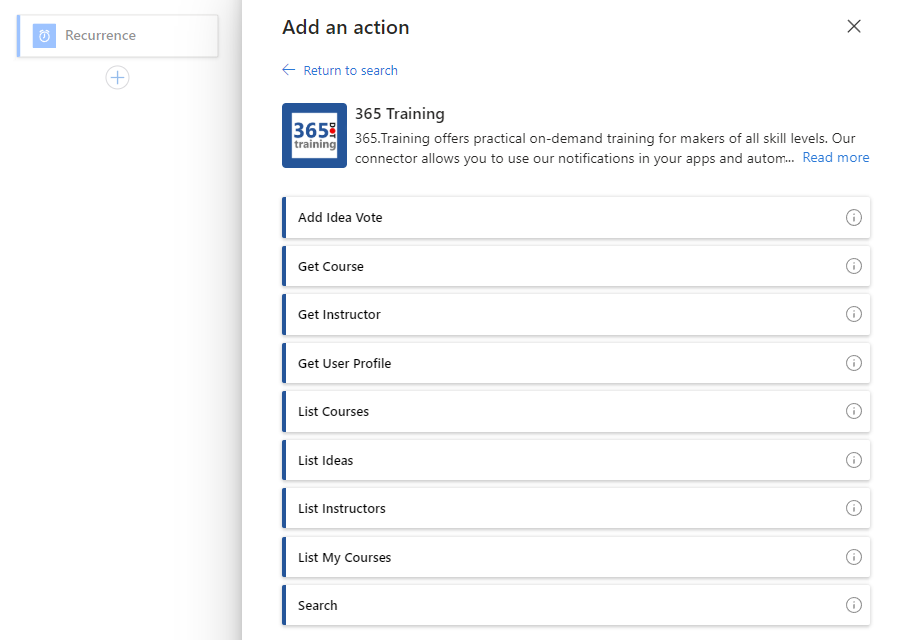This screenshot has width=900, height=640.
Task: Open info icon for List My Courses
Action: (853, 557)
